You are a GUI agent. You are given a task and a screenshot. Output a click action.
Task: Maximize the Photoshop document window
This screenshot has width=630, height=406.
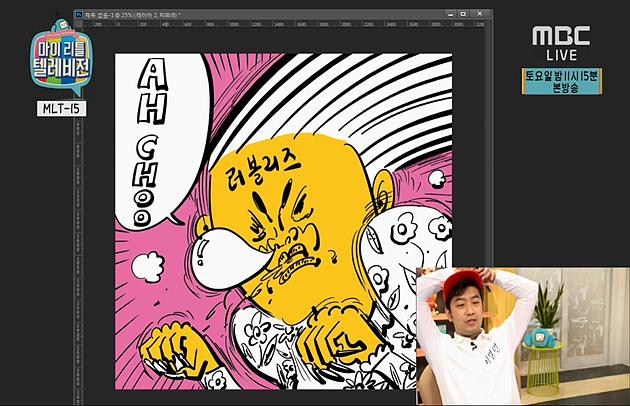pos(463,14)
